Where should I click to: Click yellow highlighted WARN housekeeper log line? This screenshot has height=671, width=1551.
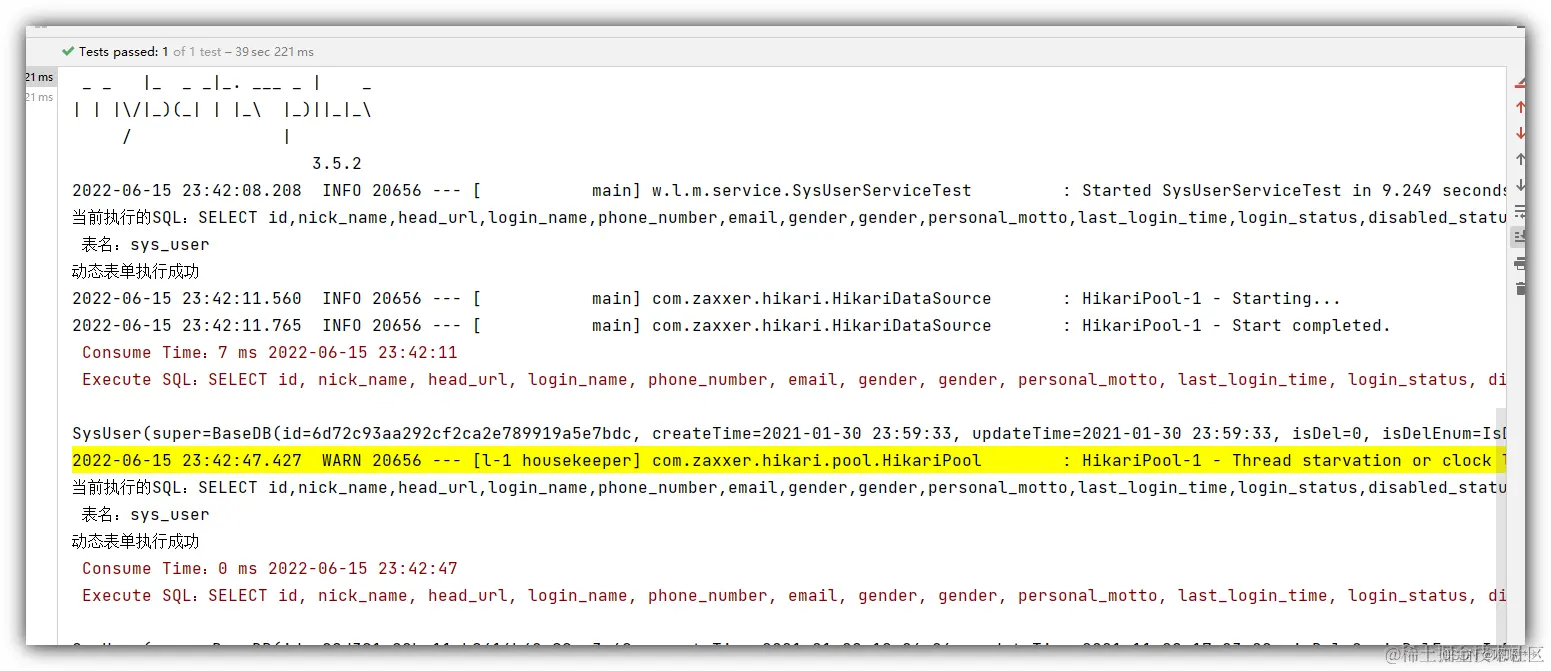[x=789, y=460]
